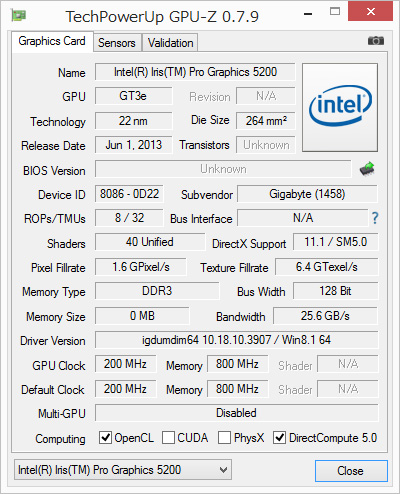
Task: Click the Die Size field 264 mm²
Action: 266,121
